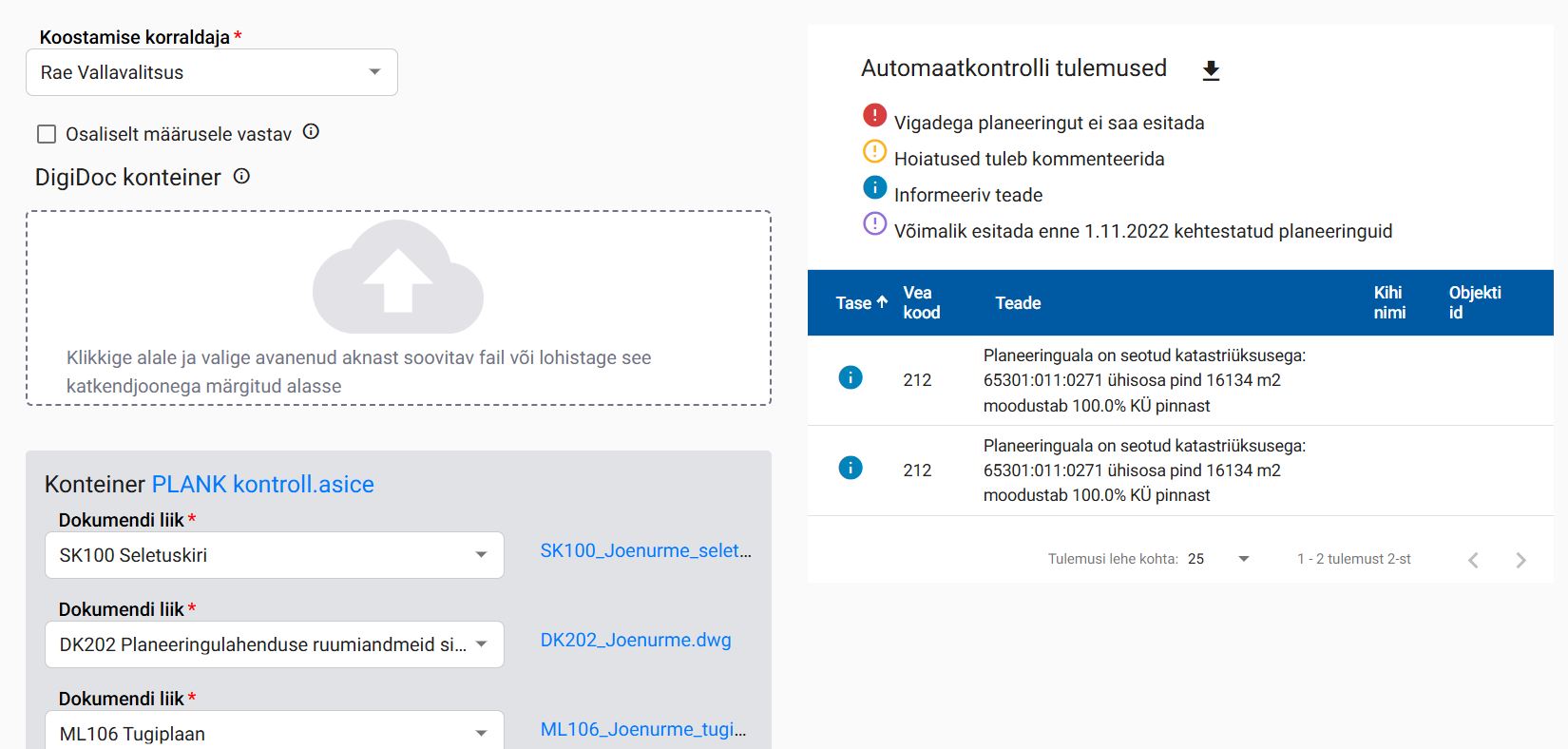The image size is (1568, 749).
Task: Go to the previous results page
Action: click(x=1473, y=560)
